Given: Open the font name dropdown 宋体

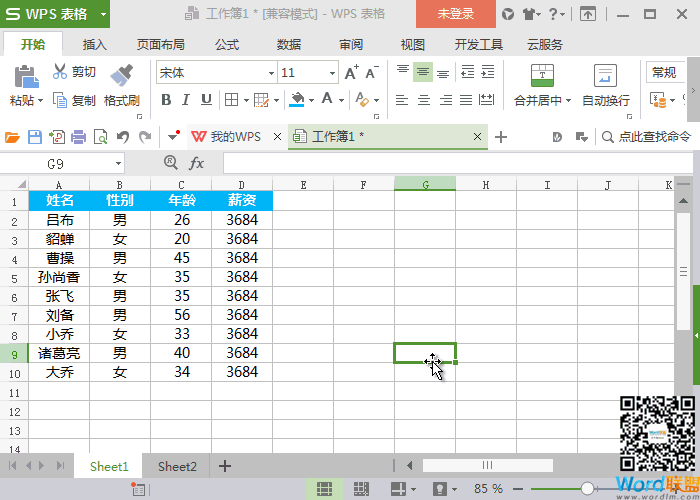Looking at the screenshot, I should click(x=271, y=73).
